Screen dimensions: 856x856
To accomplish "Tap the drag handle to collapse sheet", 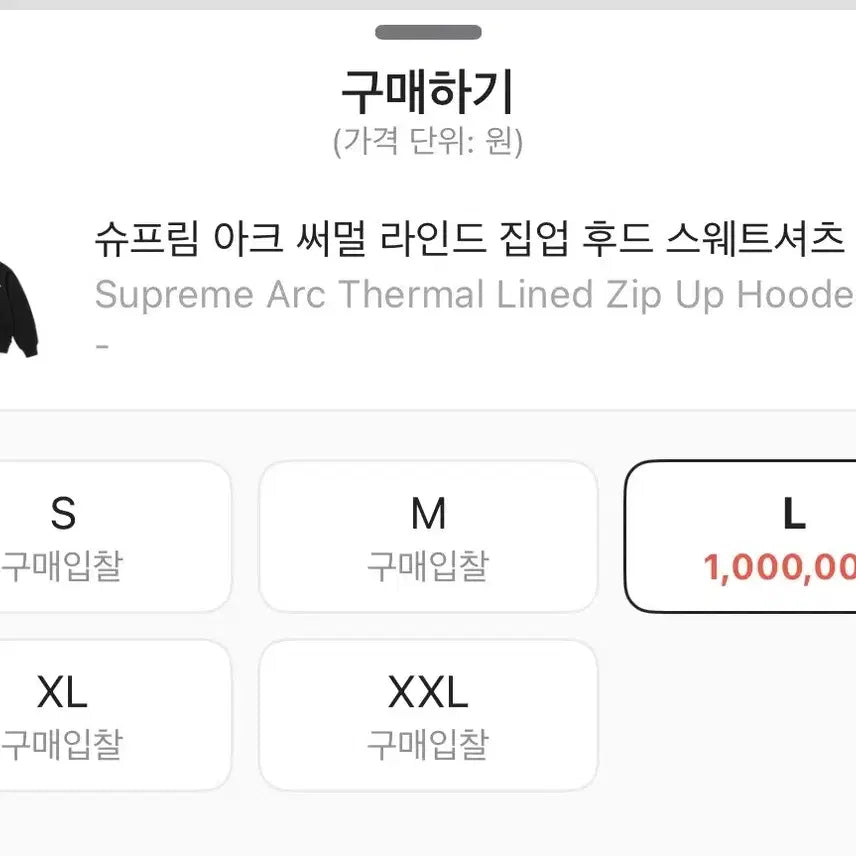I will point(428,30).
